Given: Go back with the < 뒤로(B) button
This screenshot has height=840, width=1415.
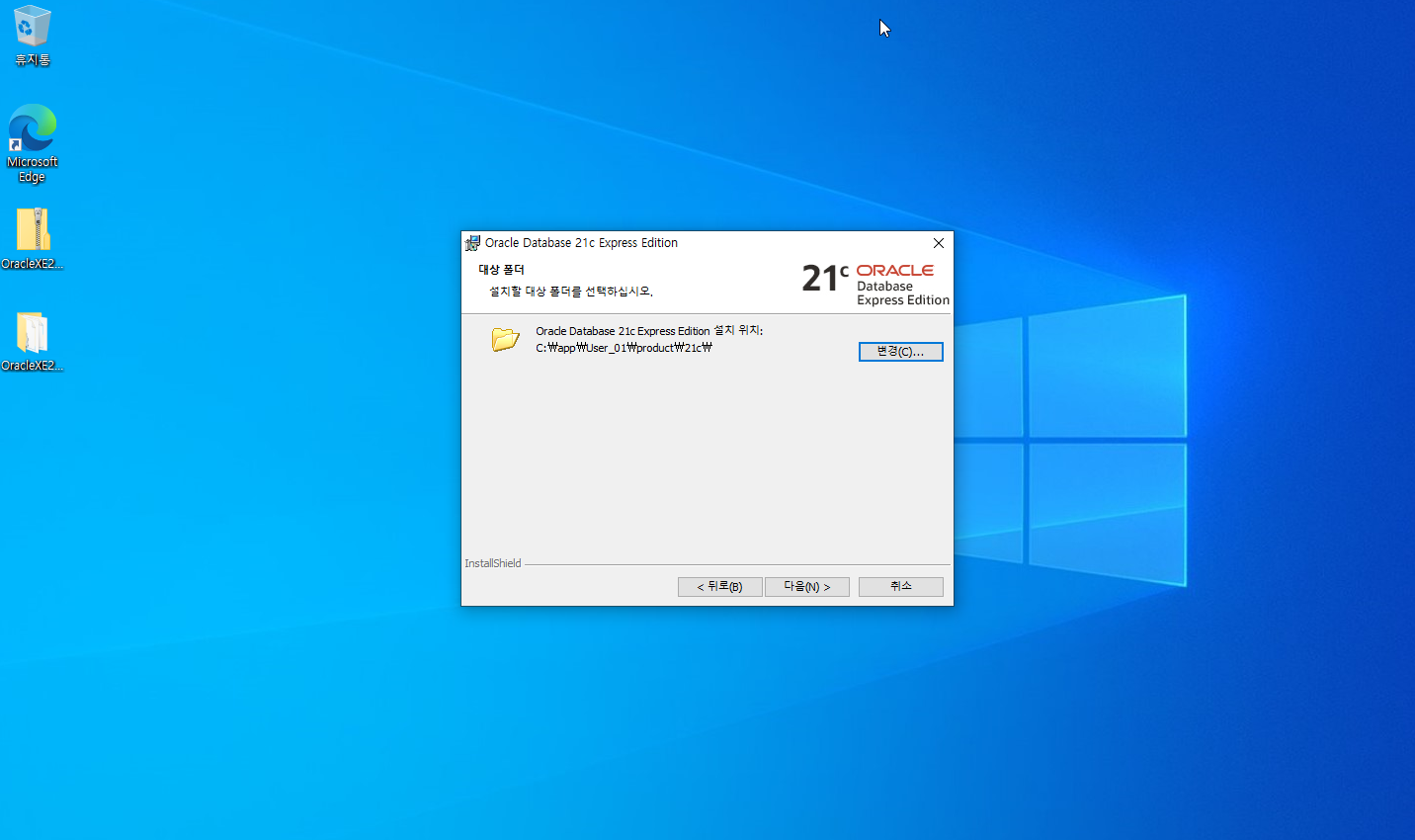Looking at the screenshot, I should click(x=719, y=587).
